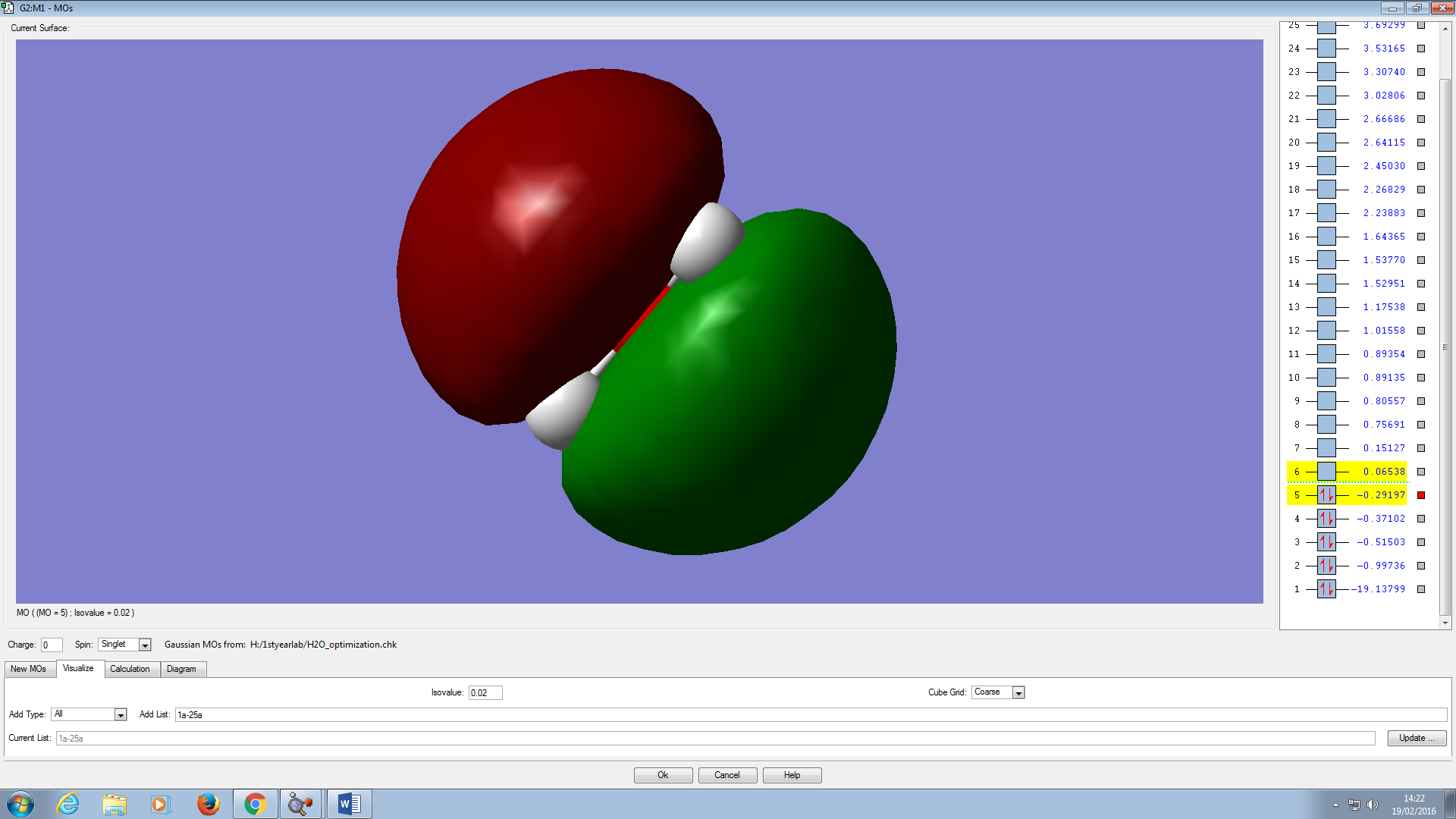The height and width of the screenshot is (819, 1456).
Task: Toggle the surface checkbox for MO 3
Action: coord(1421,542)
